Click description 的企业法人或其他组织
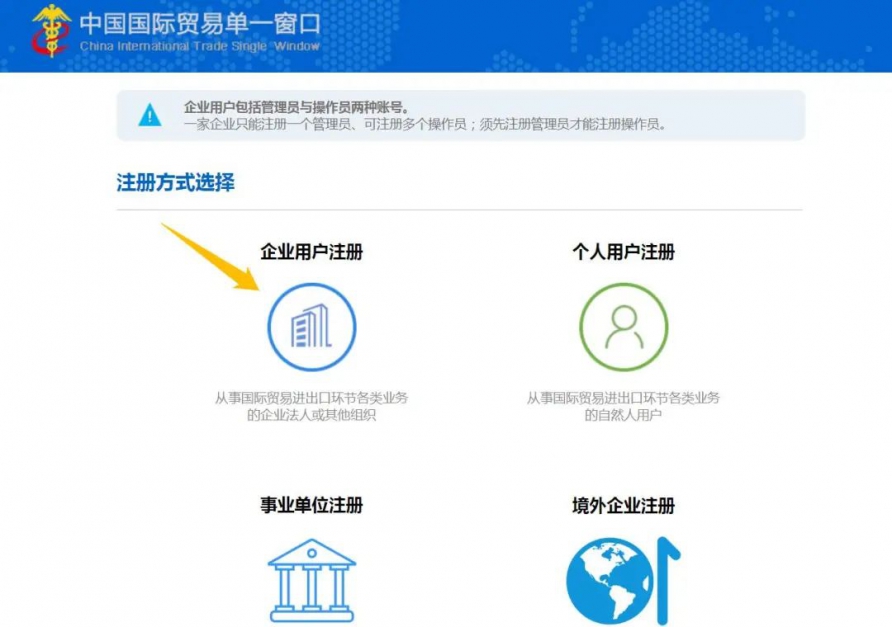Viewport: 892px width, 627px height. click(312, 415)
